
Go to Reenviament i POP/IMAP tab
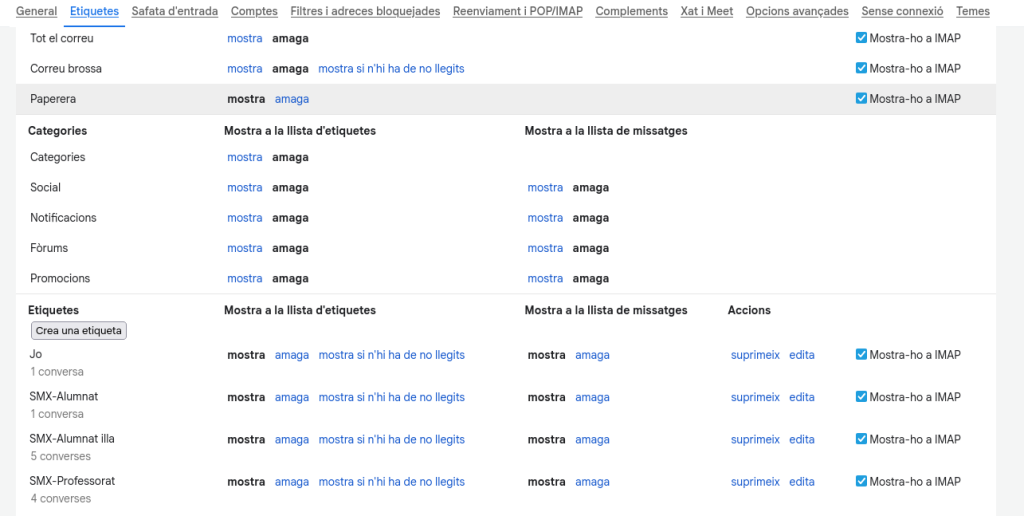click(517, 11)
